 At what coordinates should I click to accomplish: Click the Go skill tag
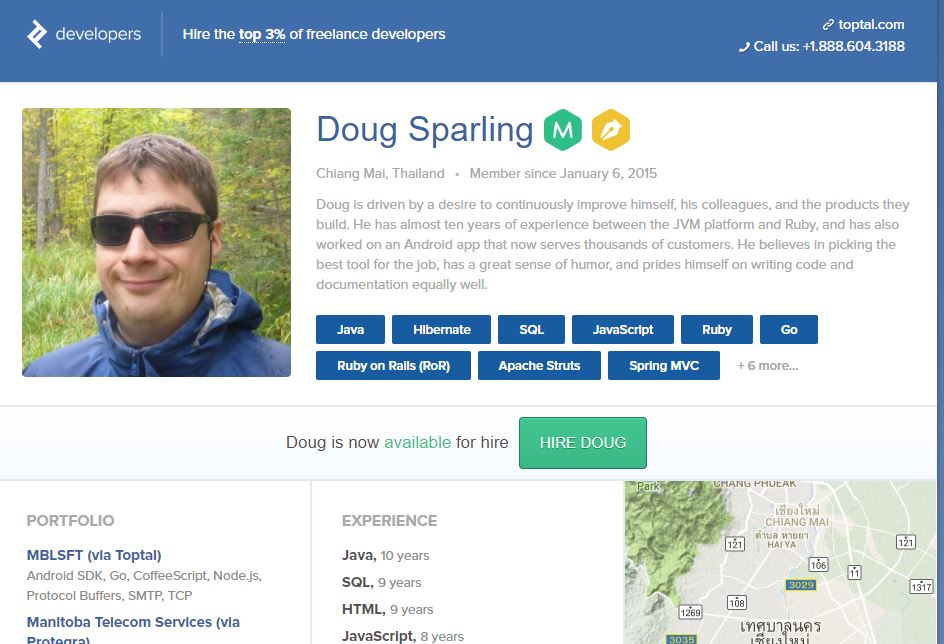pyautogui.click(x=789, y=329)
